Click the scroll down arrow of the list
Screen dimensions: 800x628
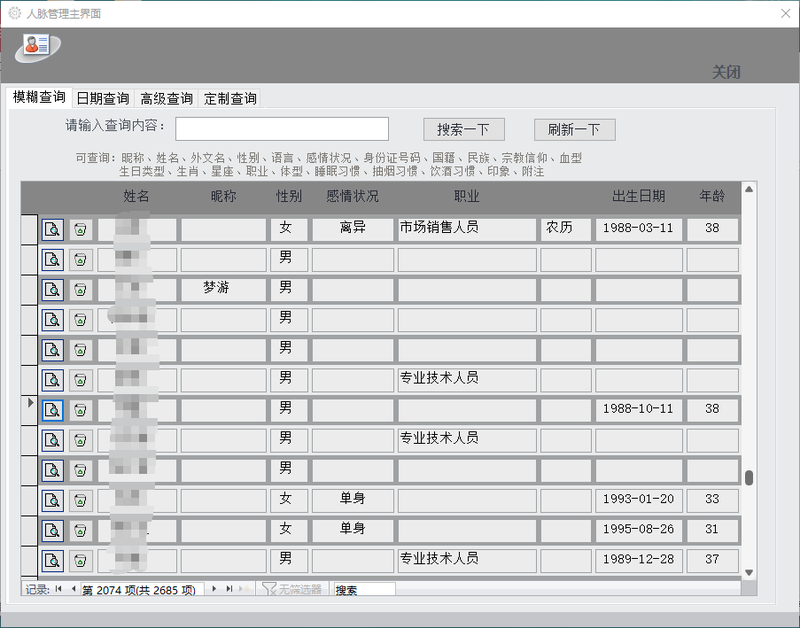pos(749,572)
